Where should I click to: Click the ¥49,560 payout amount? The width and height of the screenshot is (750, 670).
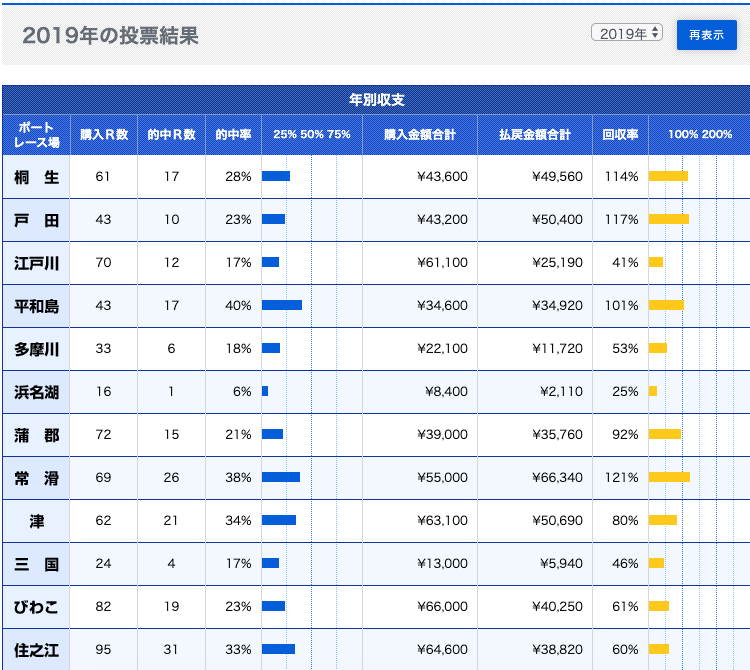click(557, 176)
